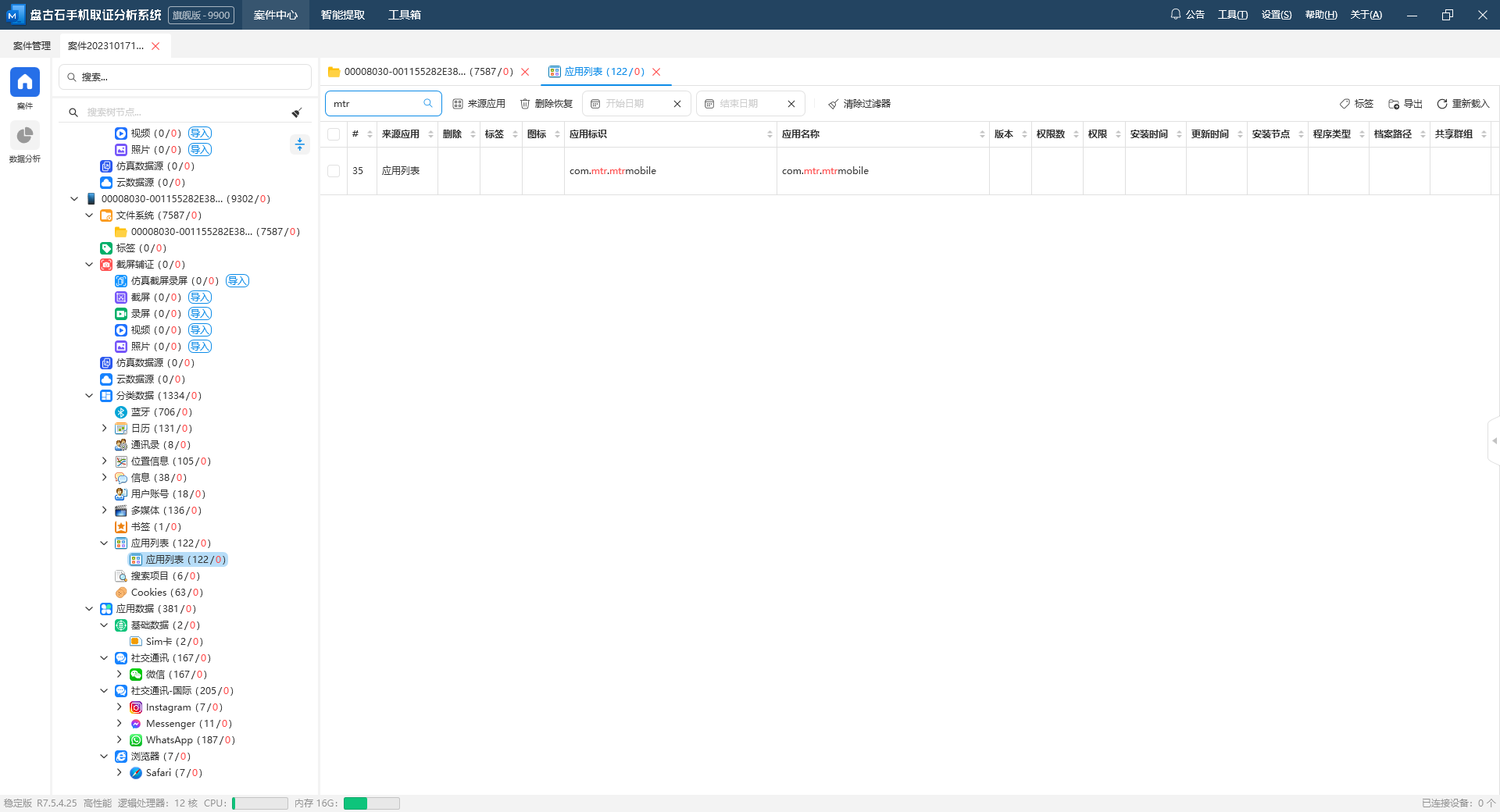This screenshot has width=1500, height=812.
Task: Collapse the 分类数据 tree node
Action: 89,396
